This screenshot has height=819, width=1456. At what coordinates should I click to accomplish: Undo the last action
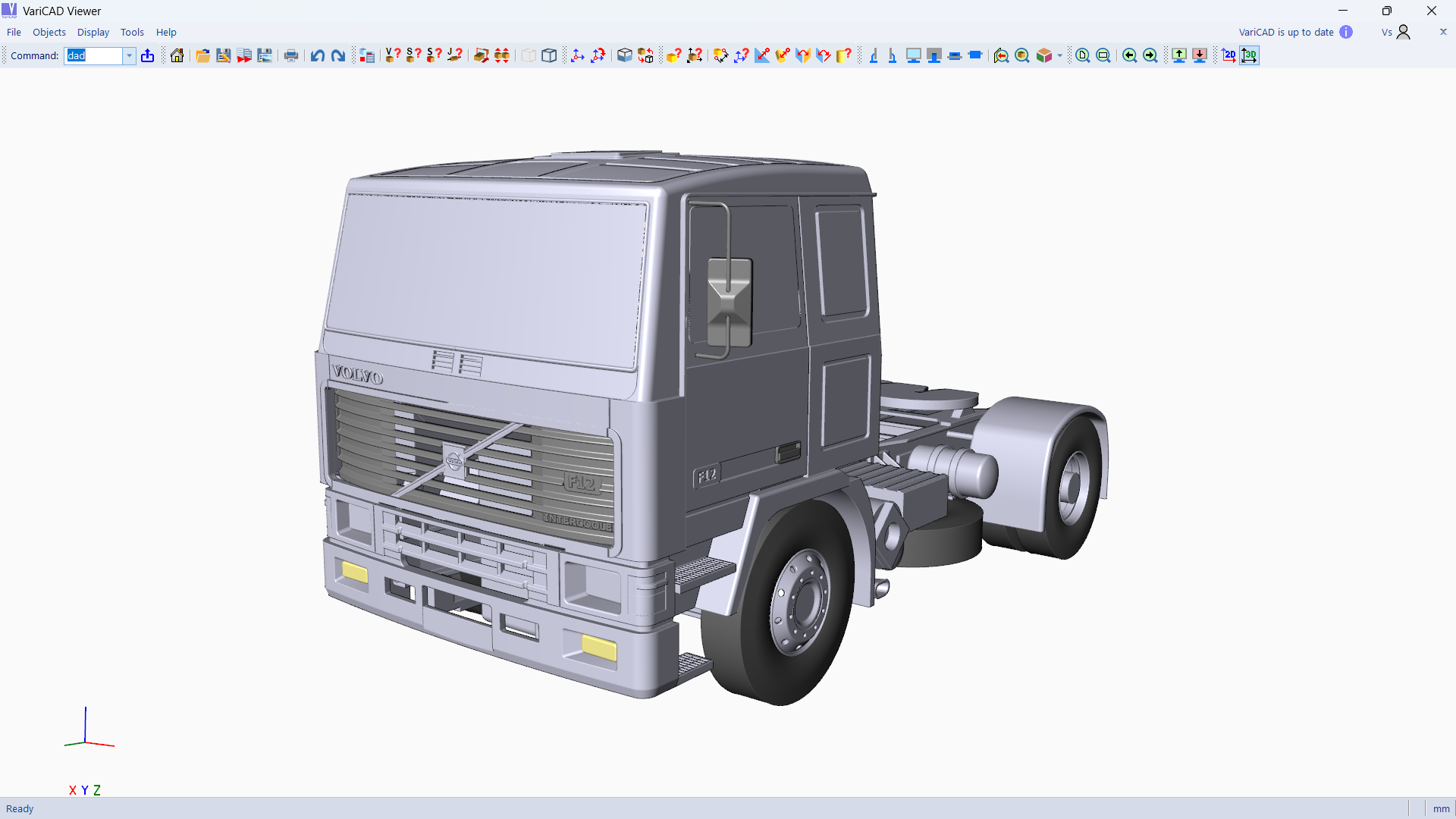[317, 55]
